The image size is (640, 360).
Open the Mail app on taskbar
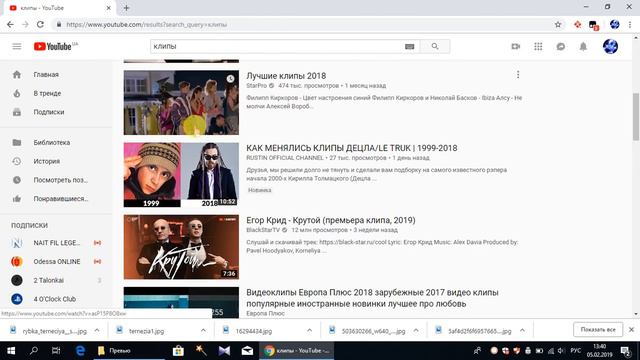247,351
